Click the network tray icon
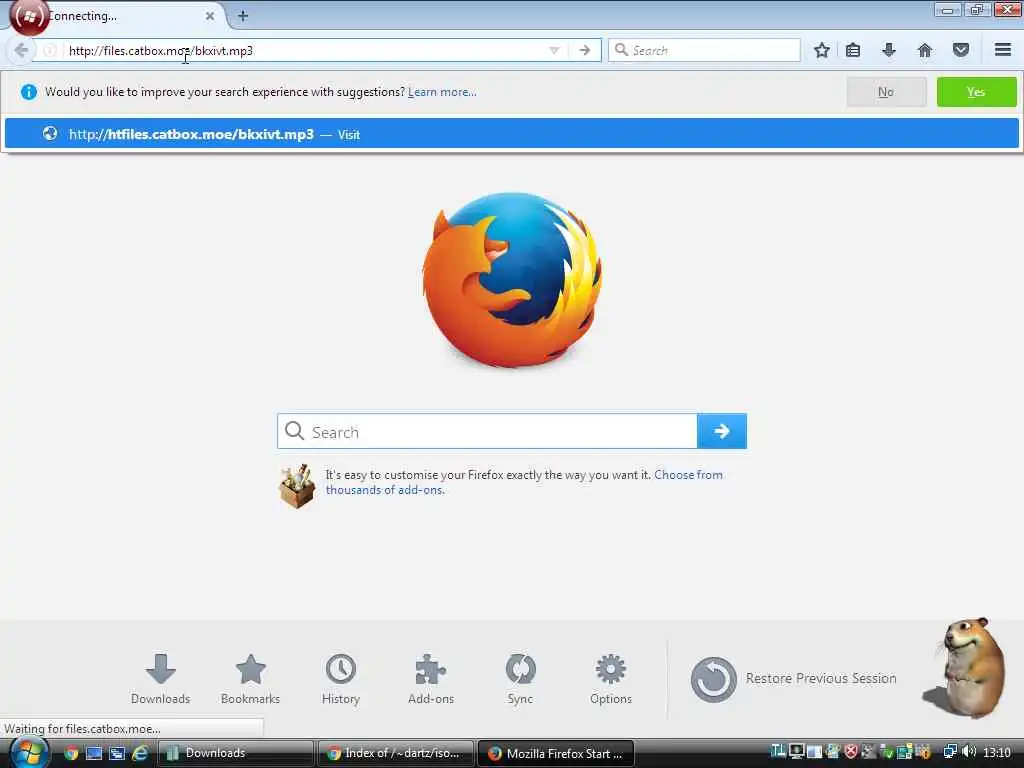 [950, 752]
